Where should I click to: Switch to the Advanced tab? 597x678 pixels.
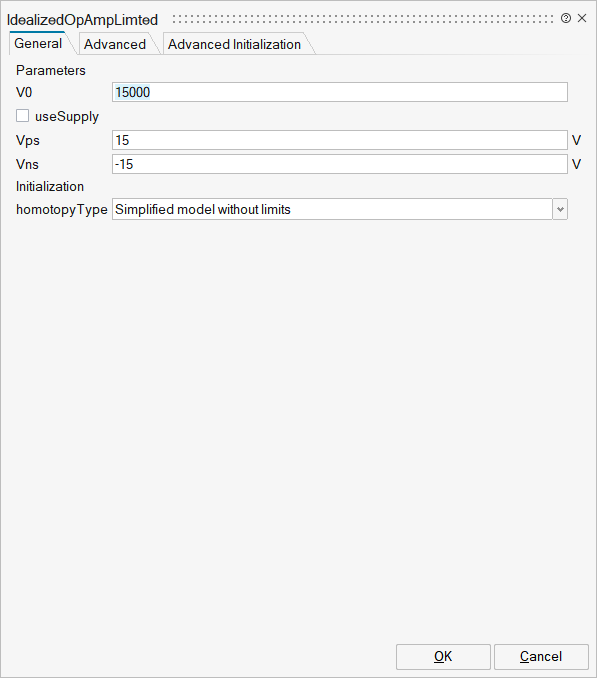(x=115, y=44)
